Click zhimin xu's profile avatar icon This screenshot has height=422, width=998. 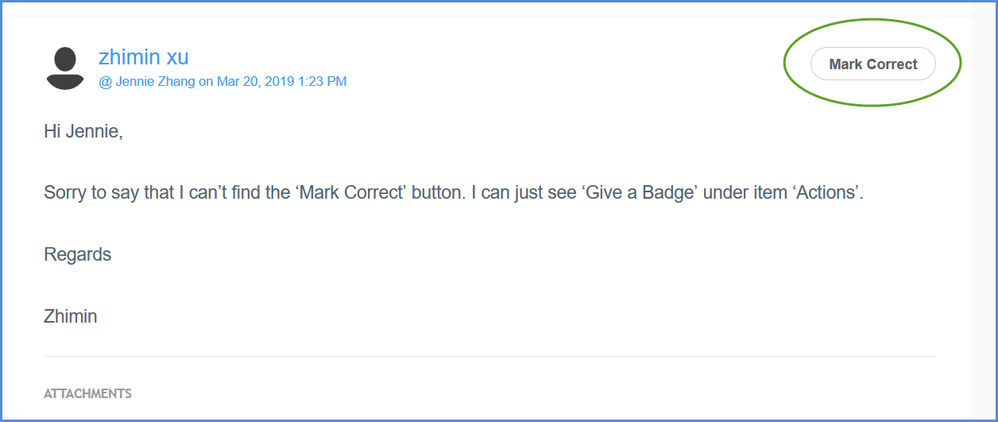point(66,68)
